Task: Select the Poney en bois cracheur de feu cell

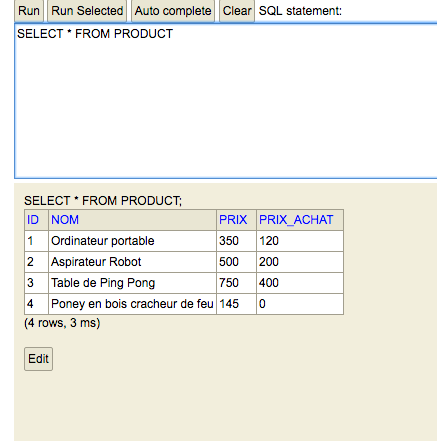Action: click(x=132, y=304)
